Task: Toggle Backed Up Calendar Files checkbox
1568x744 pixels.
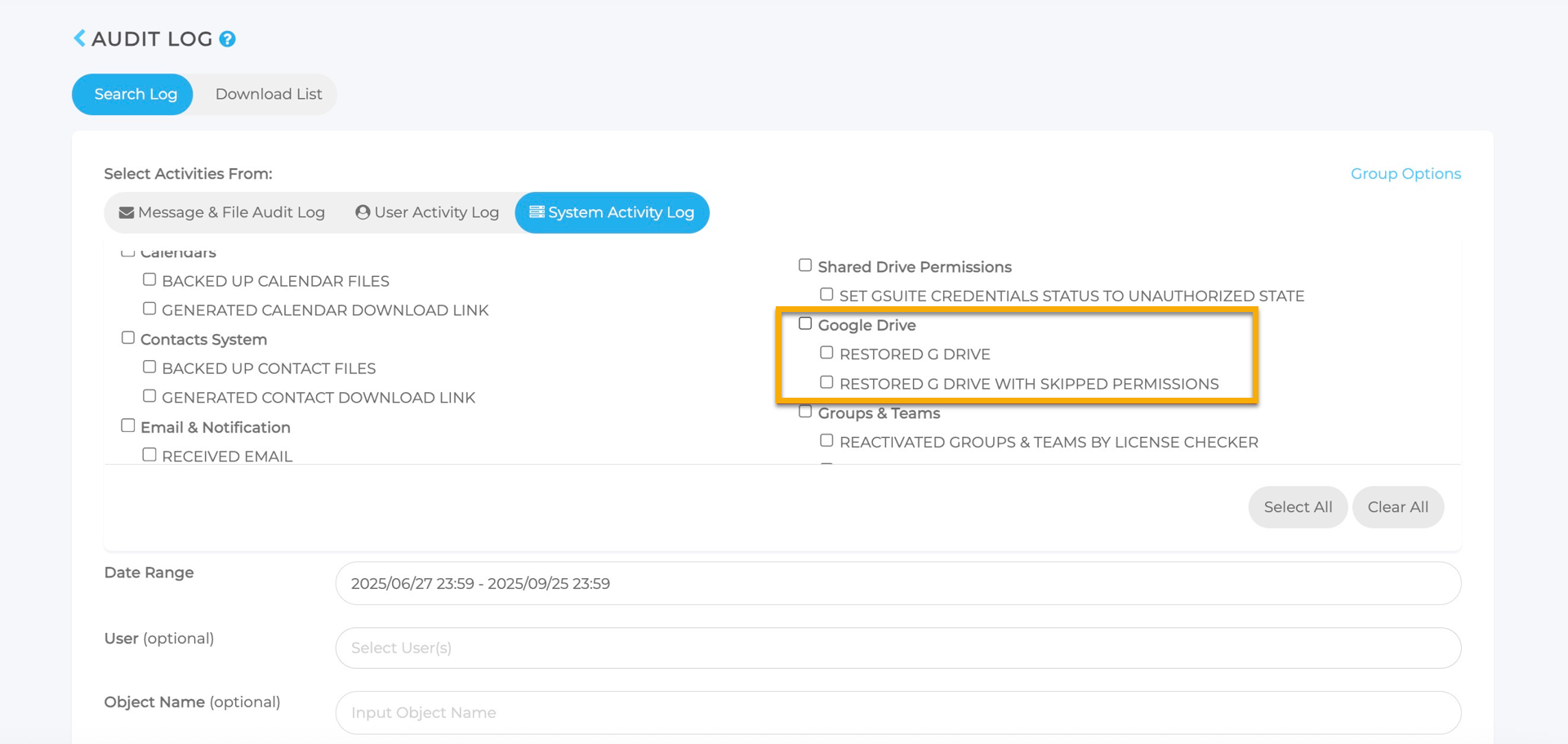Action: tap(149, 280)
